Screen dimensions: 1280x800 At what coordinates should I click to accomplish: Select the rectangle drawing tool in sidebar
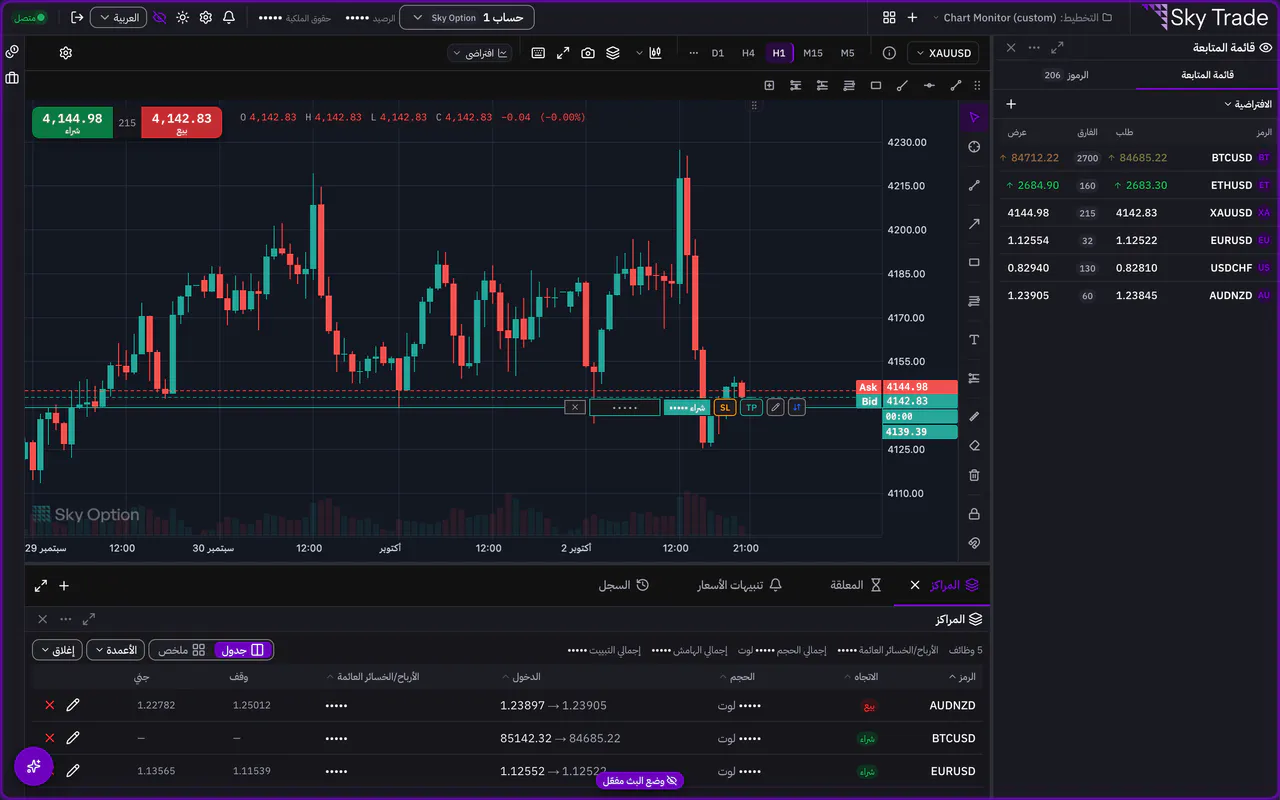tap(974, 262)
